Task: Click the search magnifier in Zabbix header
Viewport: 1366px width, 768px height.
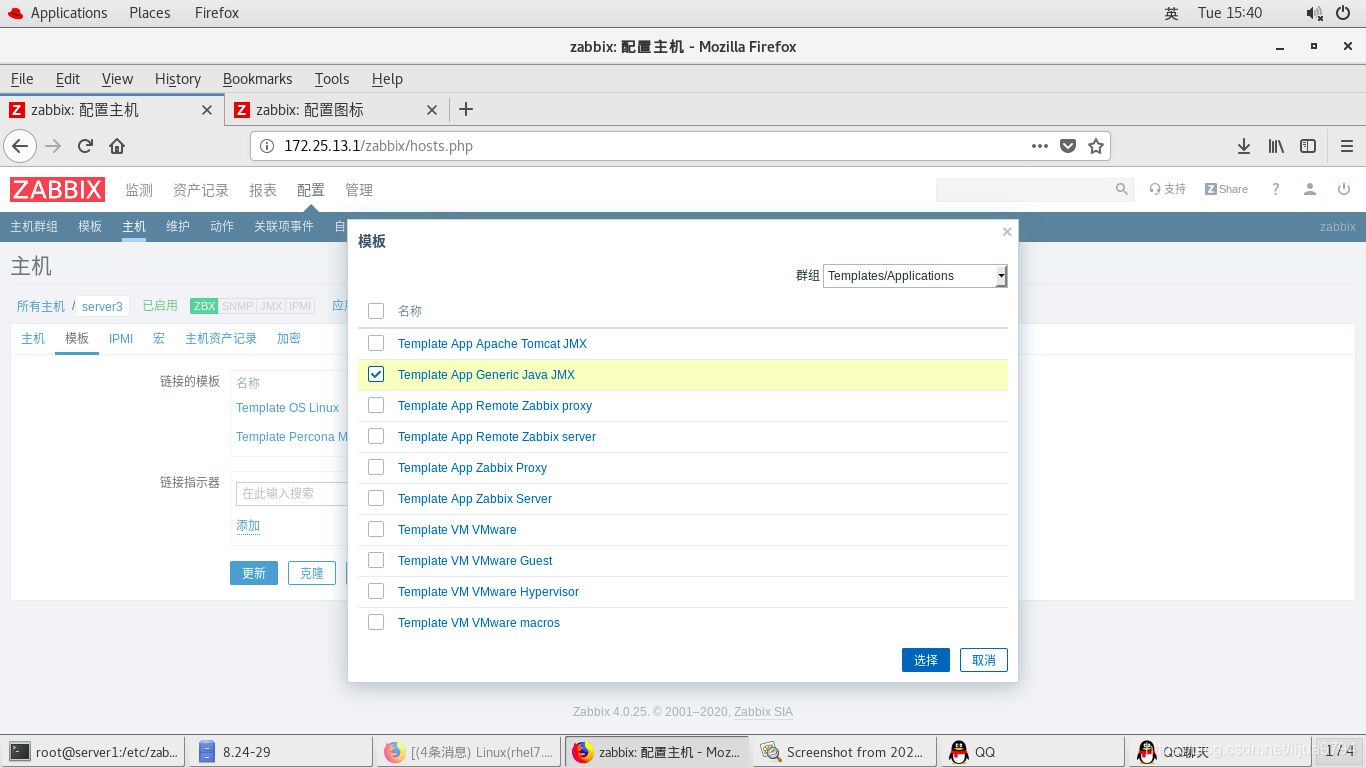Action: pos(1121,189)
